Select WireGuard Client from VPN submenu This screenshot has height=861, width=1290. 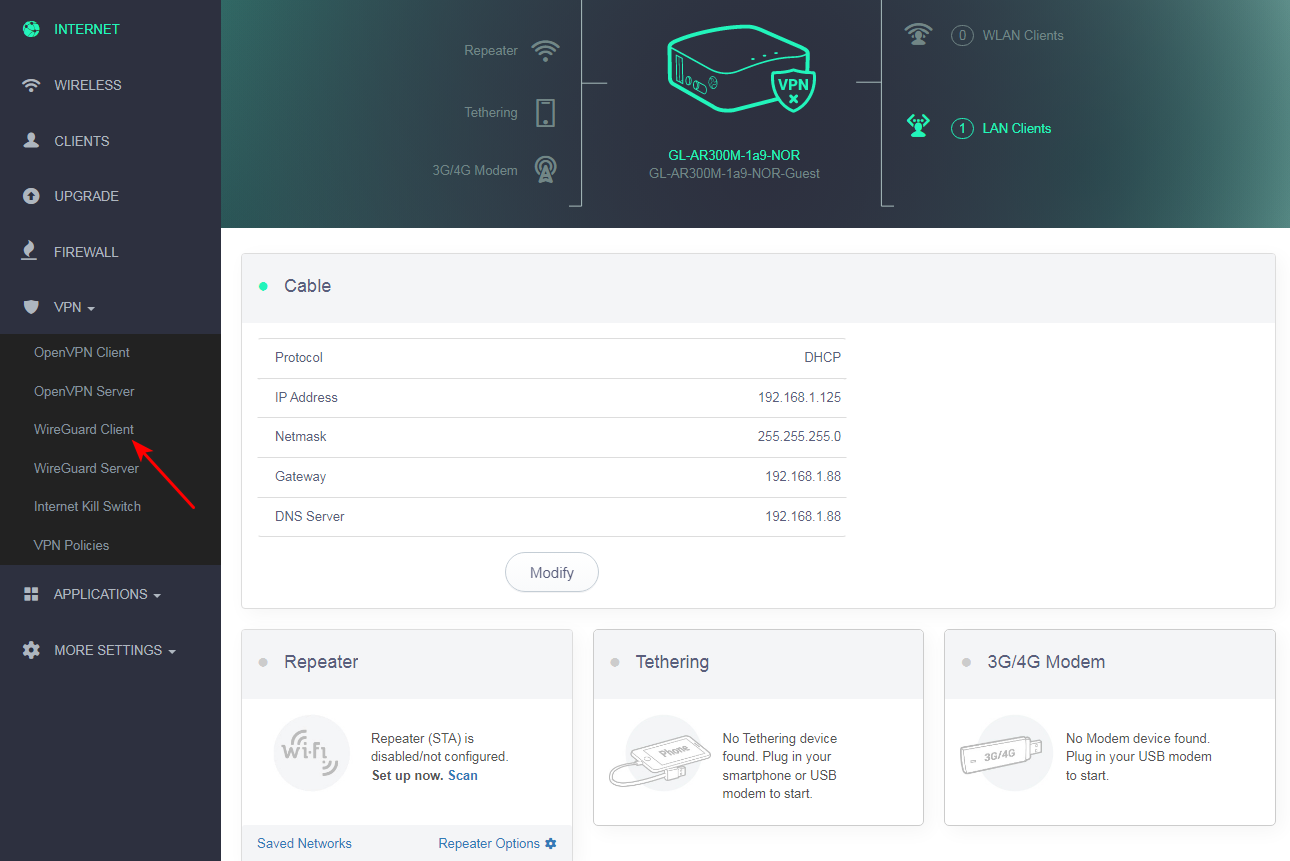[x=83, y=429]
